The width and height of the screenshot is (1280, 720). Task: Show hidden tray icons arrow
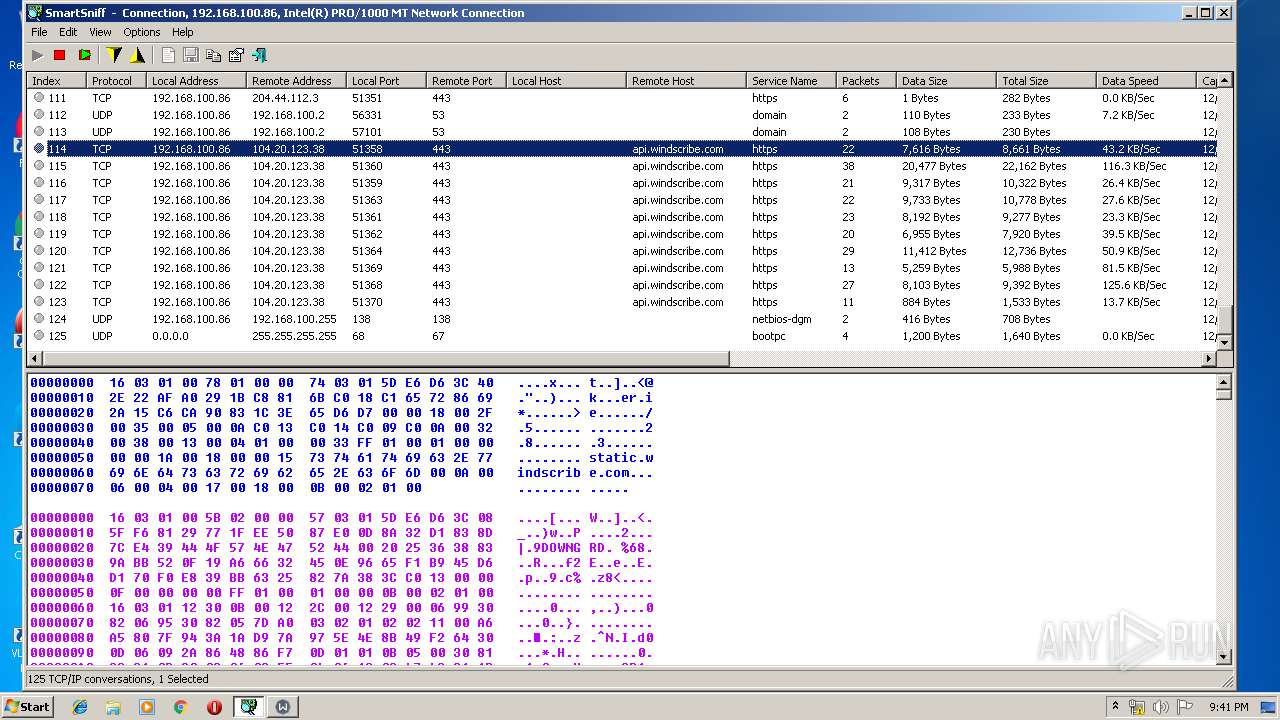1116,707
